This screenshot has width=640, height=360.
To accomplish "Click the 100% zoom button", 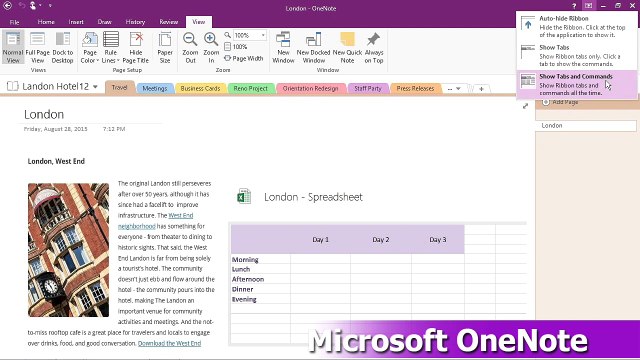I will click(236, 47).
